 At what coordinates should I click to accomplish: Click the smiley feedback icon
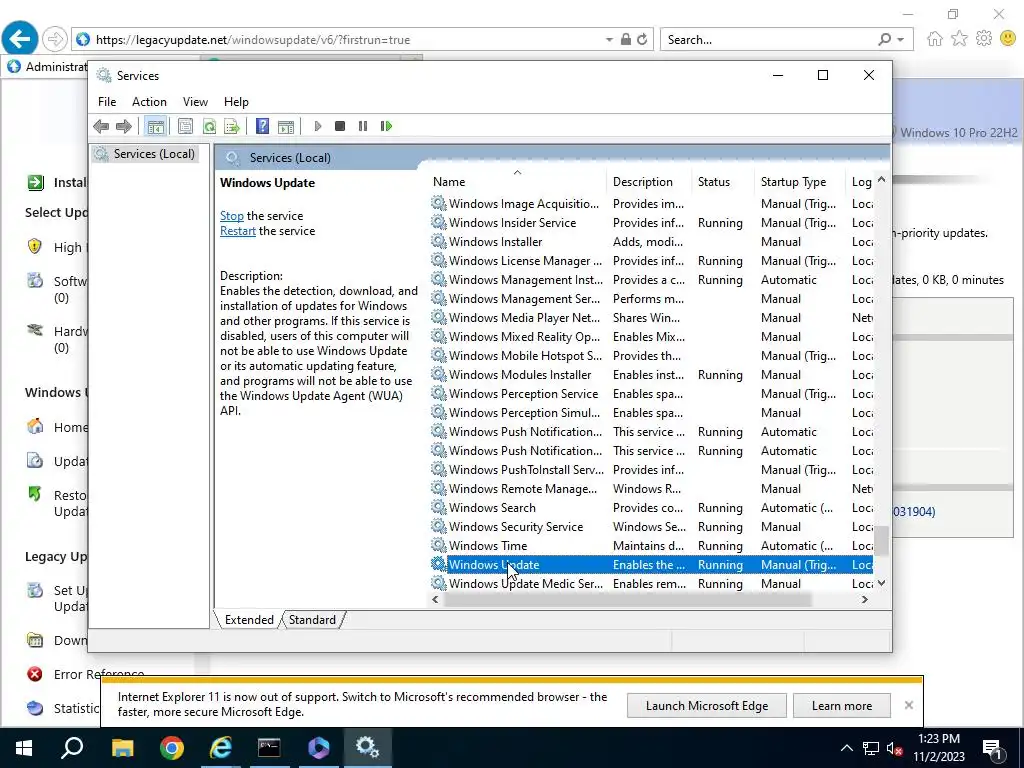pyautogui.click(x=1008, y=39)
